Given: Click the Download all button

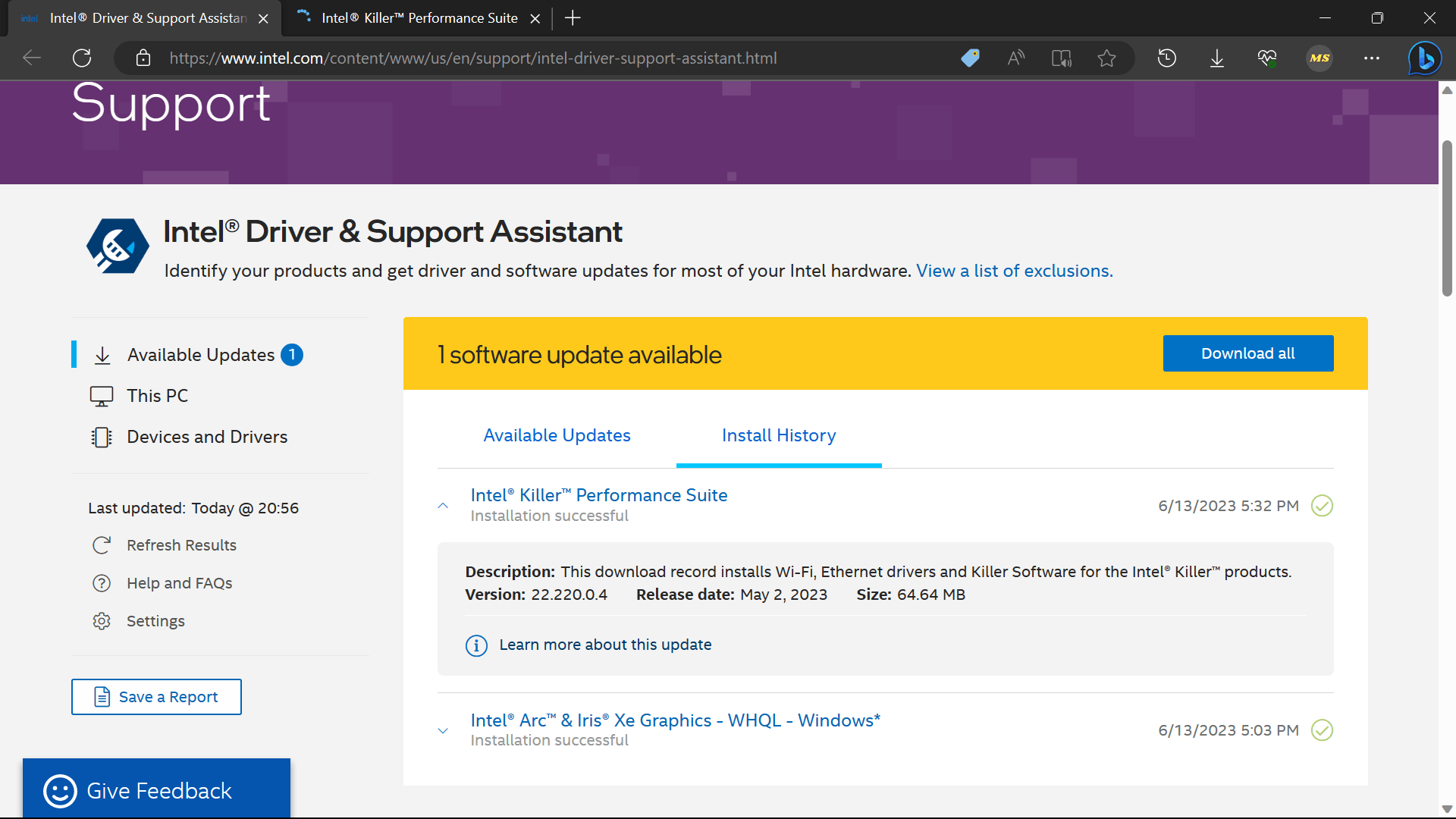Looking at the screenshot, I should pos(1247,353).
